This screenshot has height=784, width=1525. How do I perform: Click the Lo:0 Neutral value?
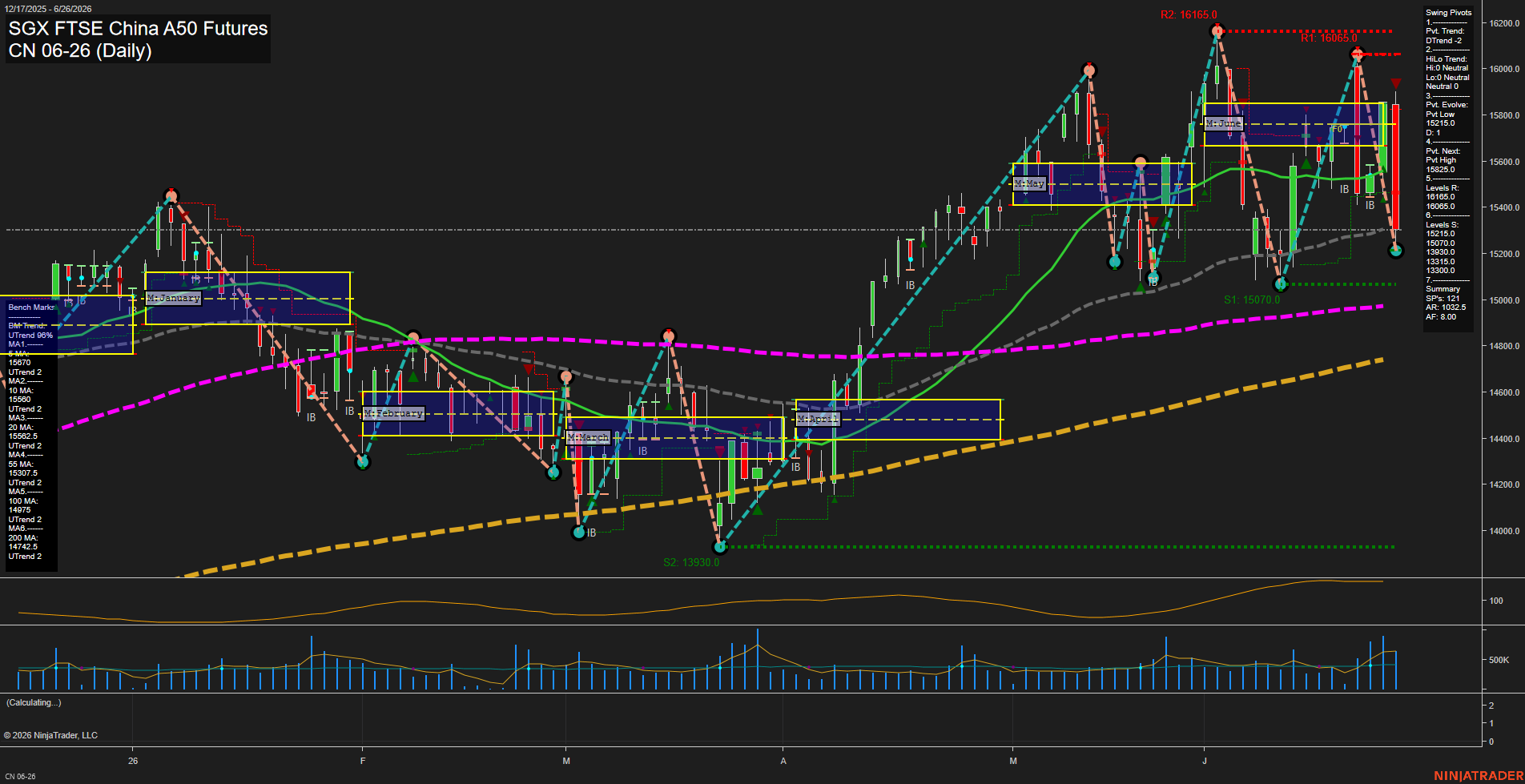(x=1447, y=78)
